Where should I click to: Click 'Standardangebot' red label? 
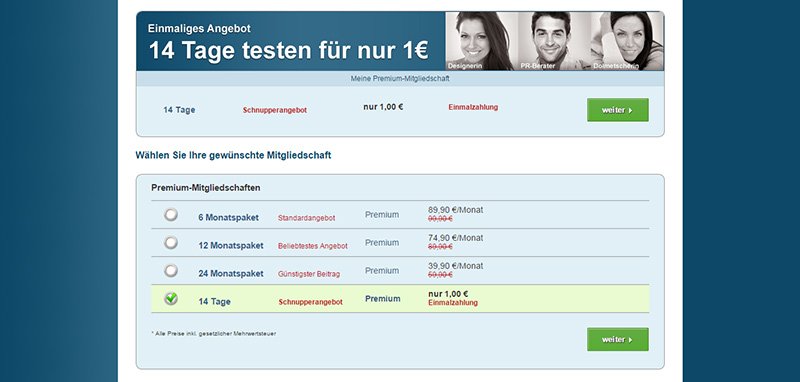coord(307,218)
